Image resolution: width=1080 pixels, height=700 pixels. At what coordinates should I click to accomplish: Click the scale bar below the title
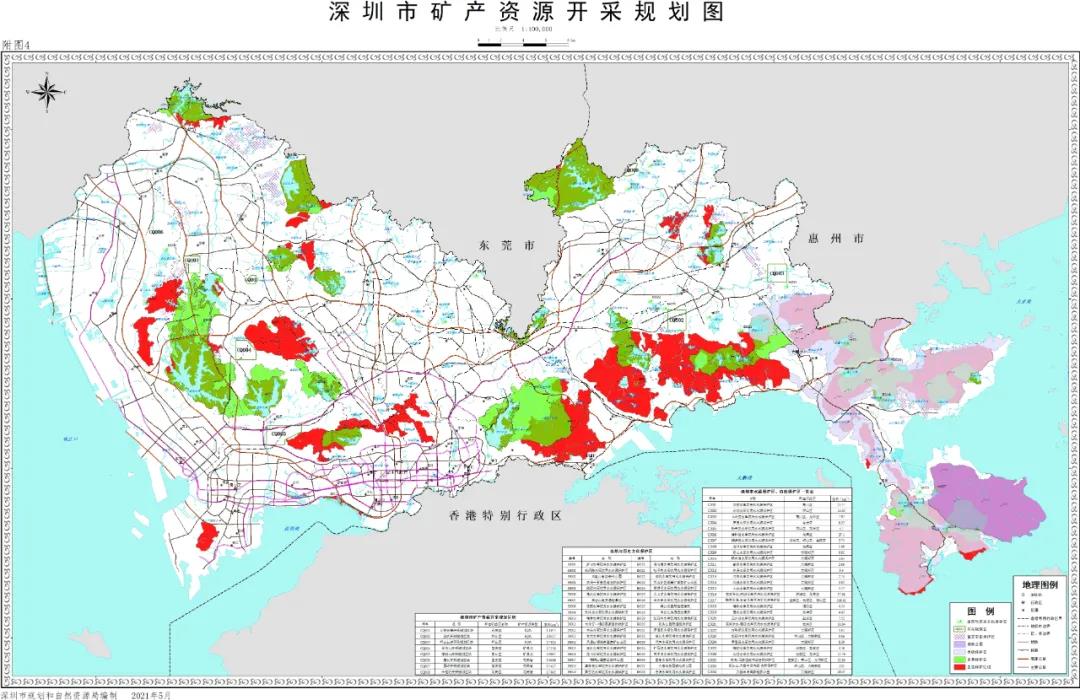525,43
